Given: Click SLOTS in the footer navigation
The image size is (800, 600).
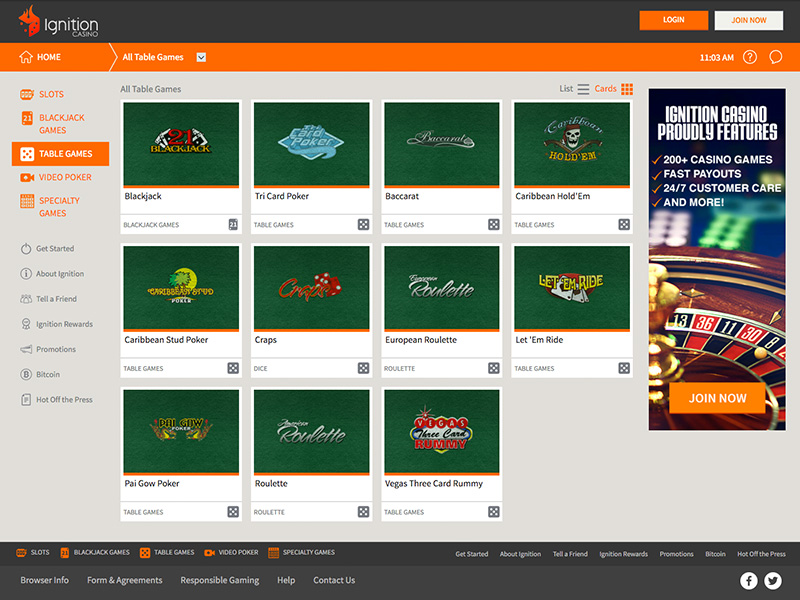Looking at the screenshot, I should [x=33, y=553].
